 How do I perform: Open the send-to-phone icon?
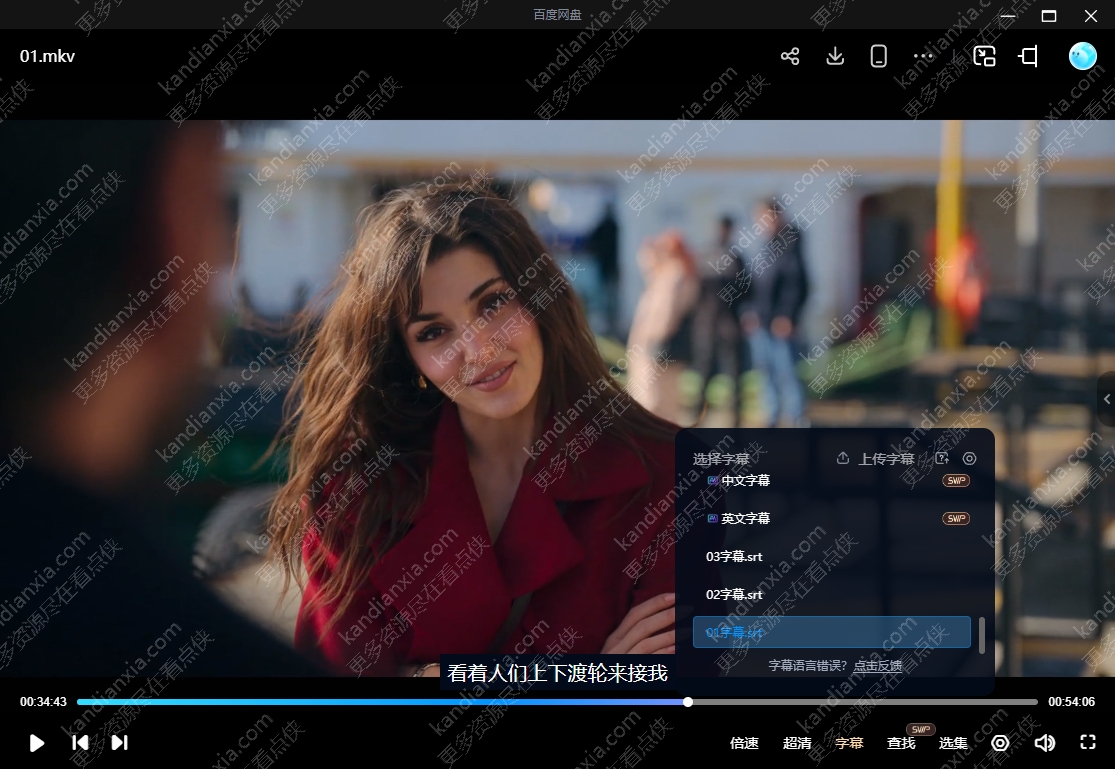pos(879,56)
